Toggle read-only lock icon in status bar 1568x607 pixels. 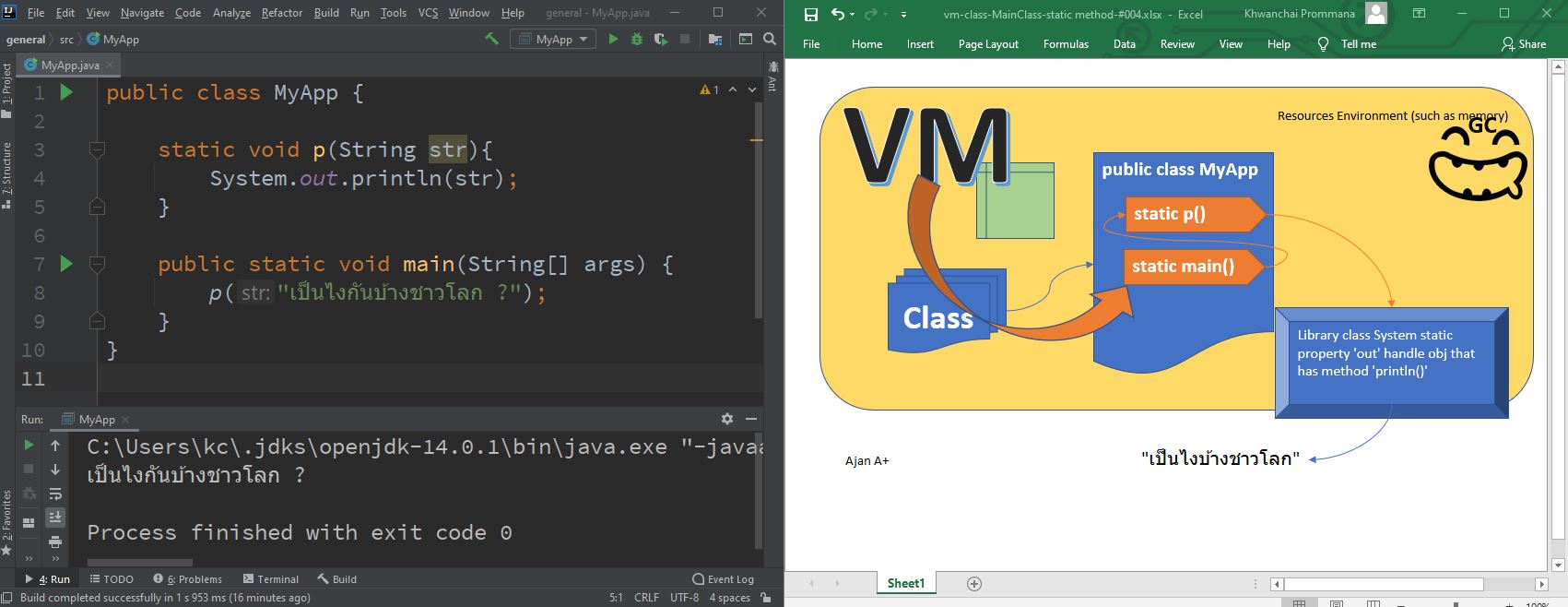(766, 598)
